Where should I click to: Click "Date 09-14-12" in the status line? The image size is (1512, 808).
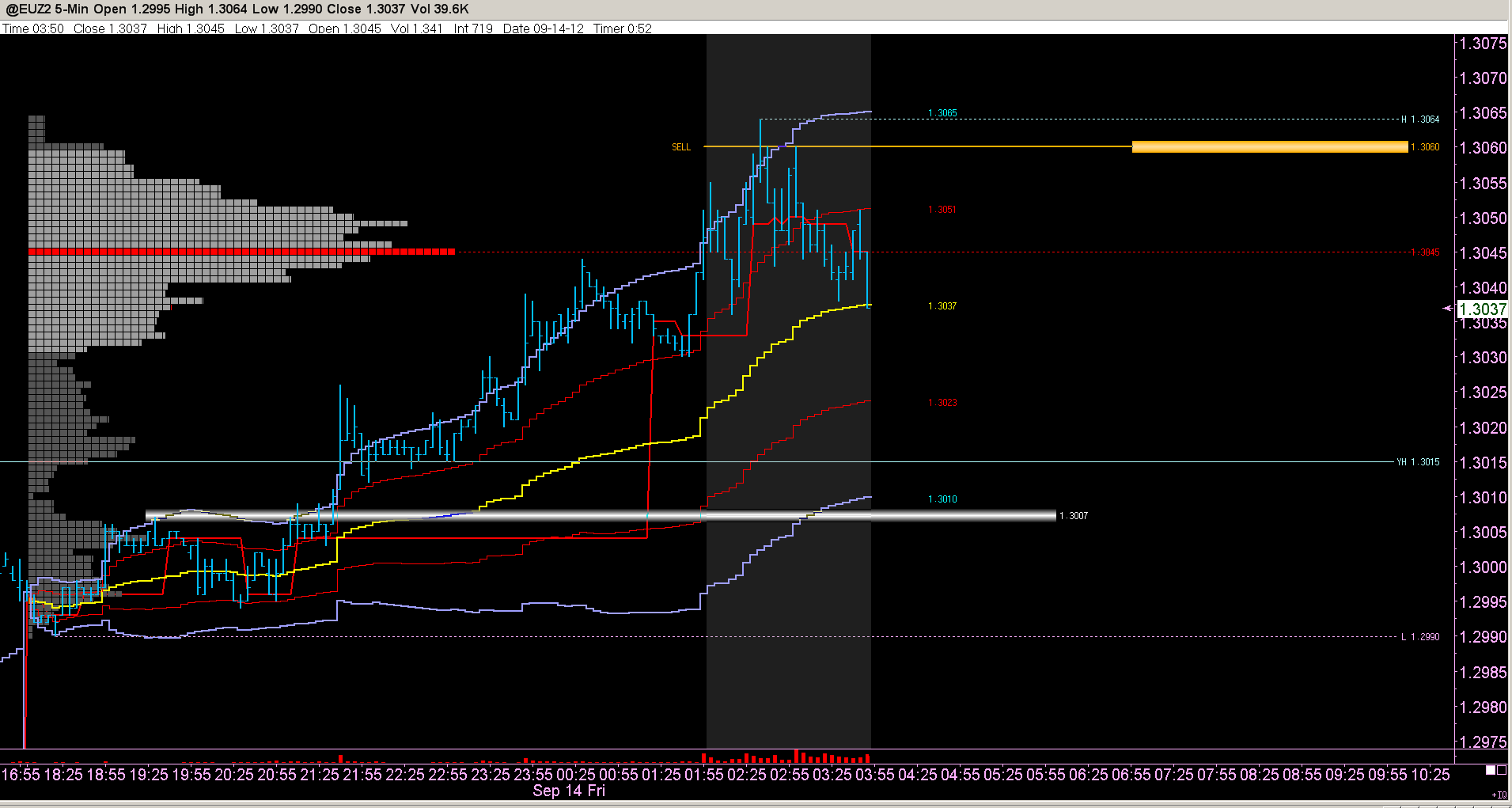point(544,28)
